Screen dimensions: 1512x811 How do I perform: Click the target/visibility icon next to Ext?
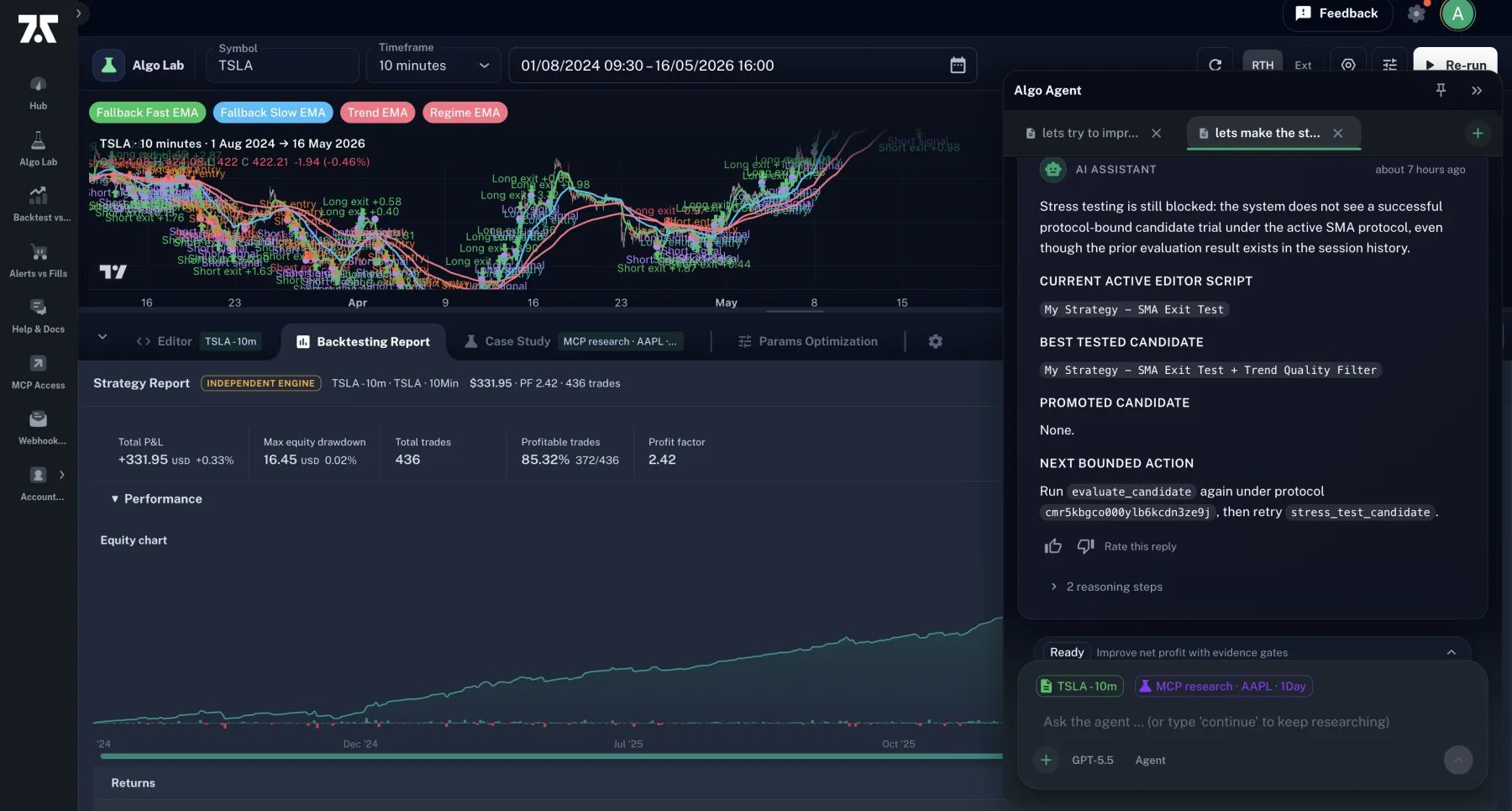tap(1348, 65)
